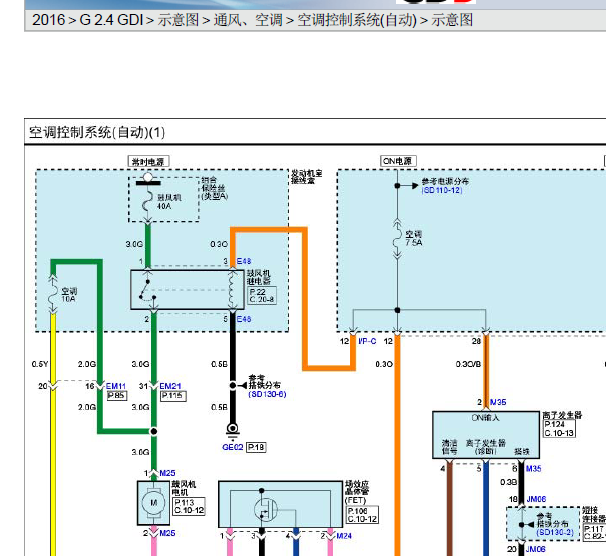Open the SD130-6 ground distribution reference
Viewport: 606px width, 556px height.
[x=267, y=394]
